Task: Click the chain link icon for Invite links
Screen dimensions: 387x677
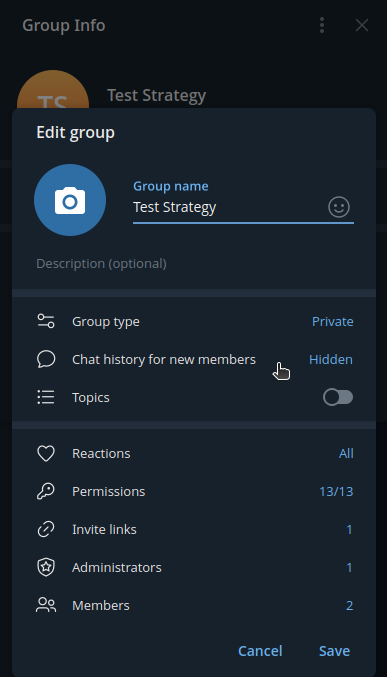Action: pyautogui.click(x=46, y=529)
